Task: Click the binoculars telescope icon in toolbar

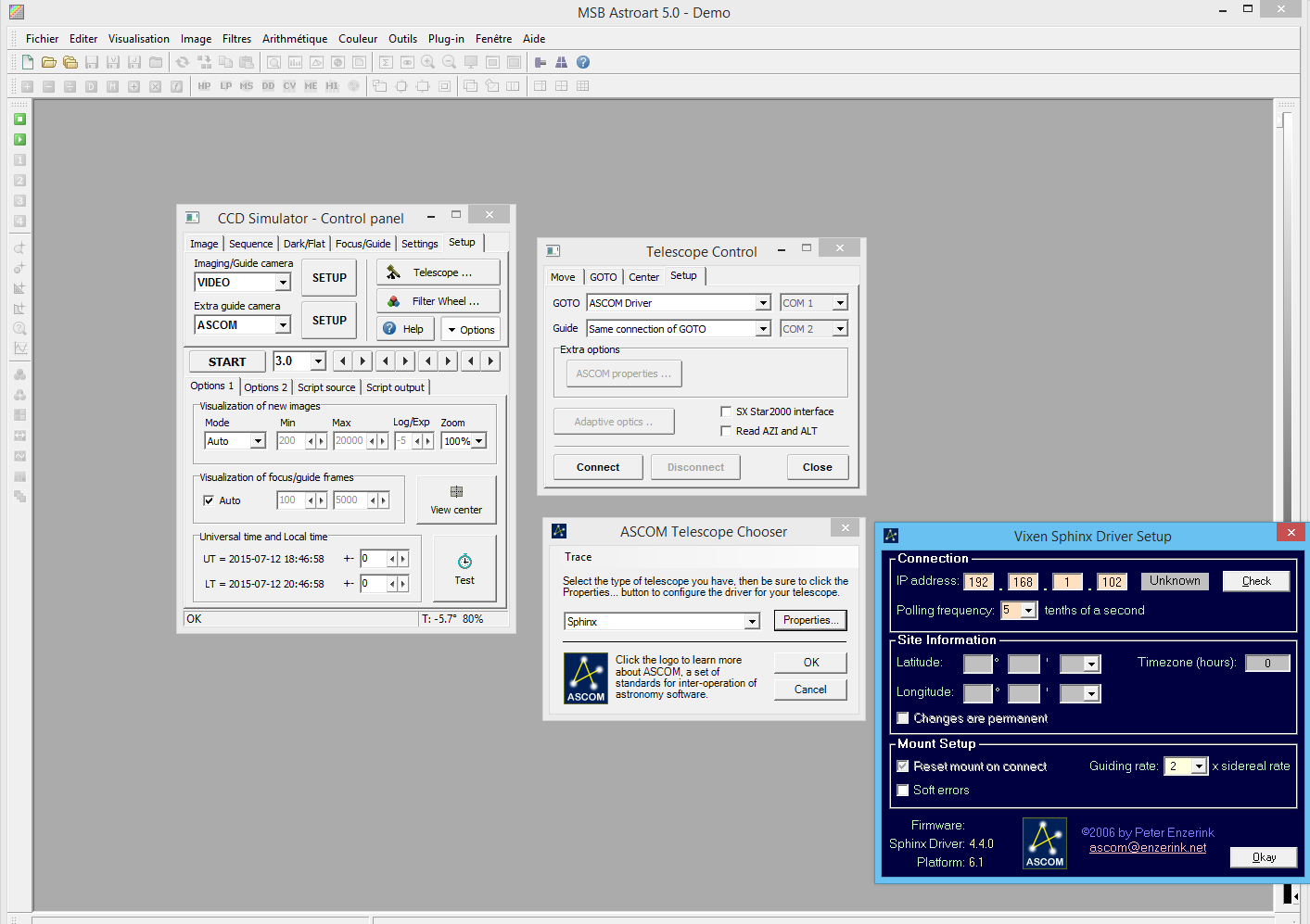Action: pyautogui.click(x=561, y=62)
